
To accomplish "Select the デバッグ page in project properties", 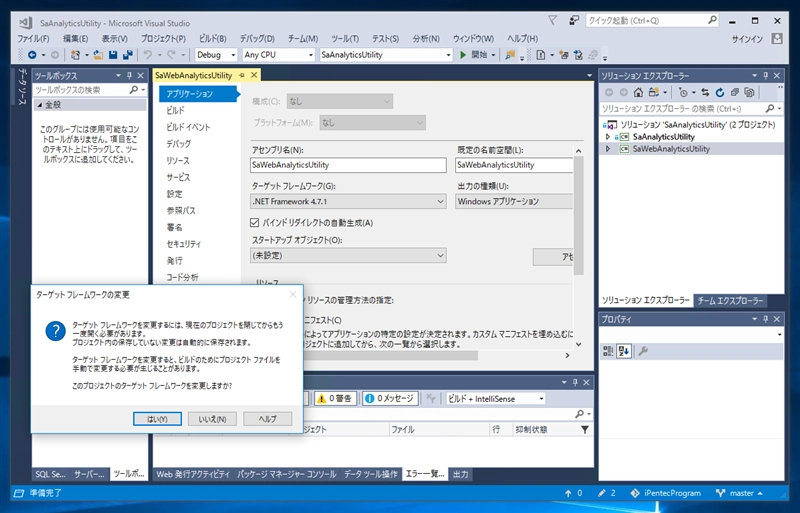I will [179, 144].
